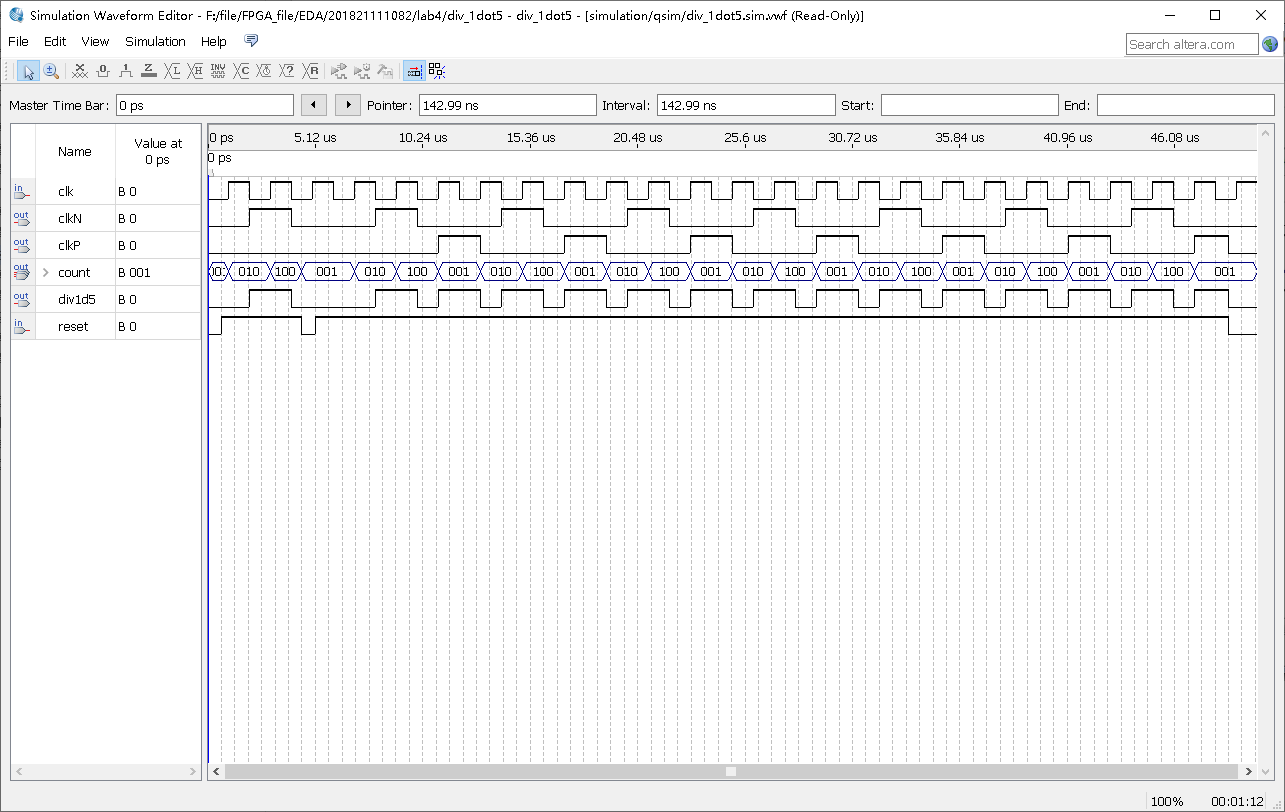Click the 10.24 us ruler mark
Image resolution: width=1285 pixels, height=812 pixels.
pyautogui.click(x=423, y=138)
